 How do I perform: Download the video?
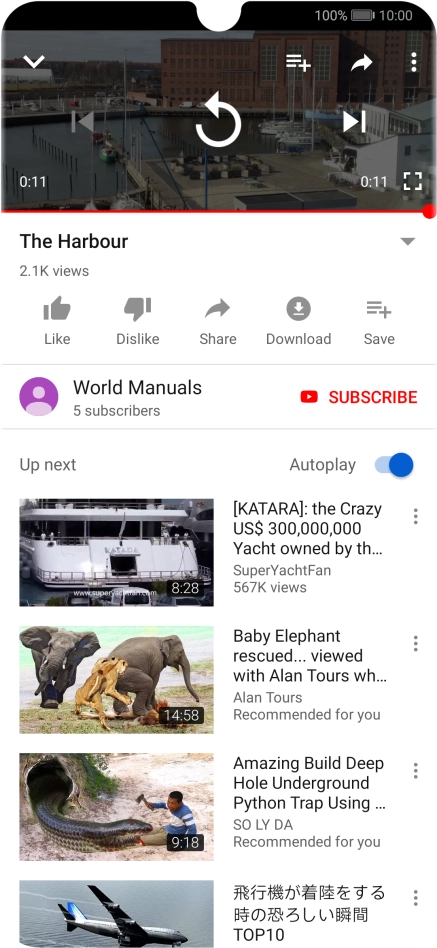(299, 320)
